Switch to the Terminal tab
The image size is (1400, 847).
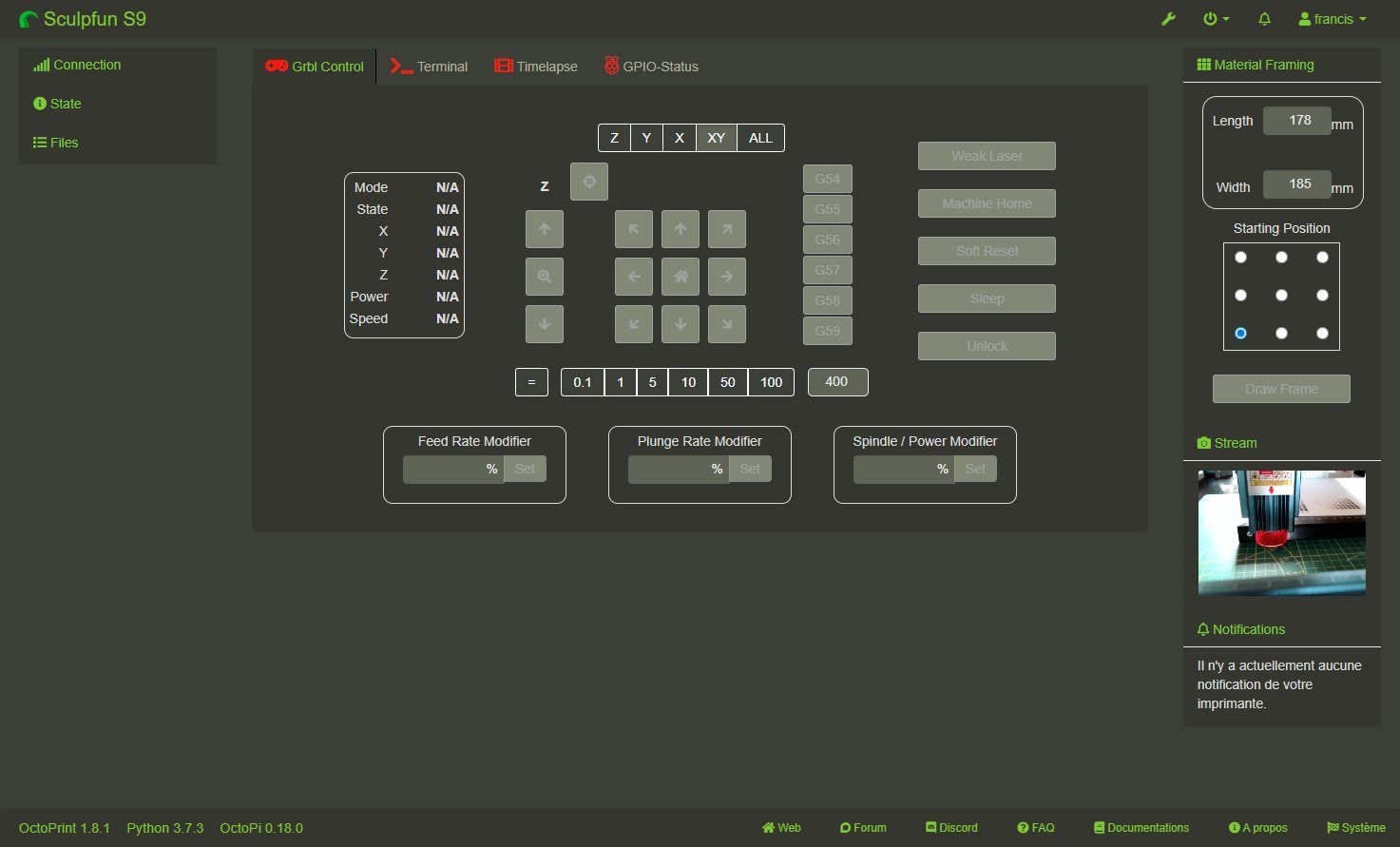click(x=429, y=67)
